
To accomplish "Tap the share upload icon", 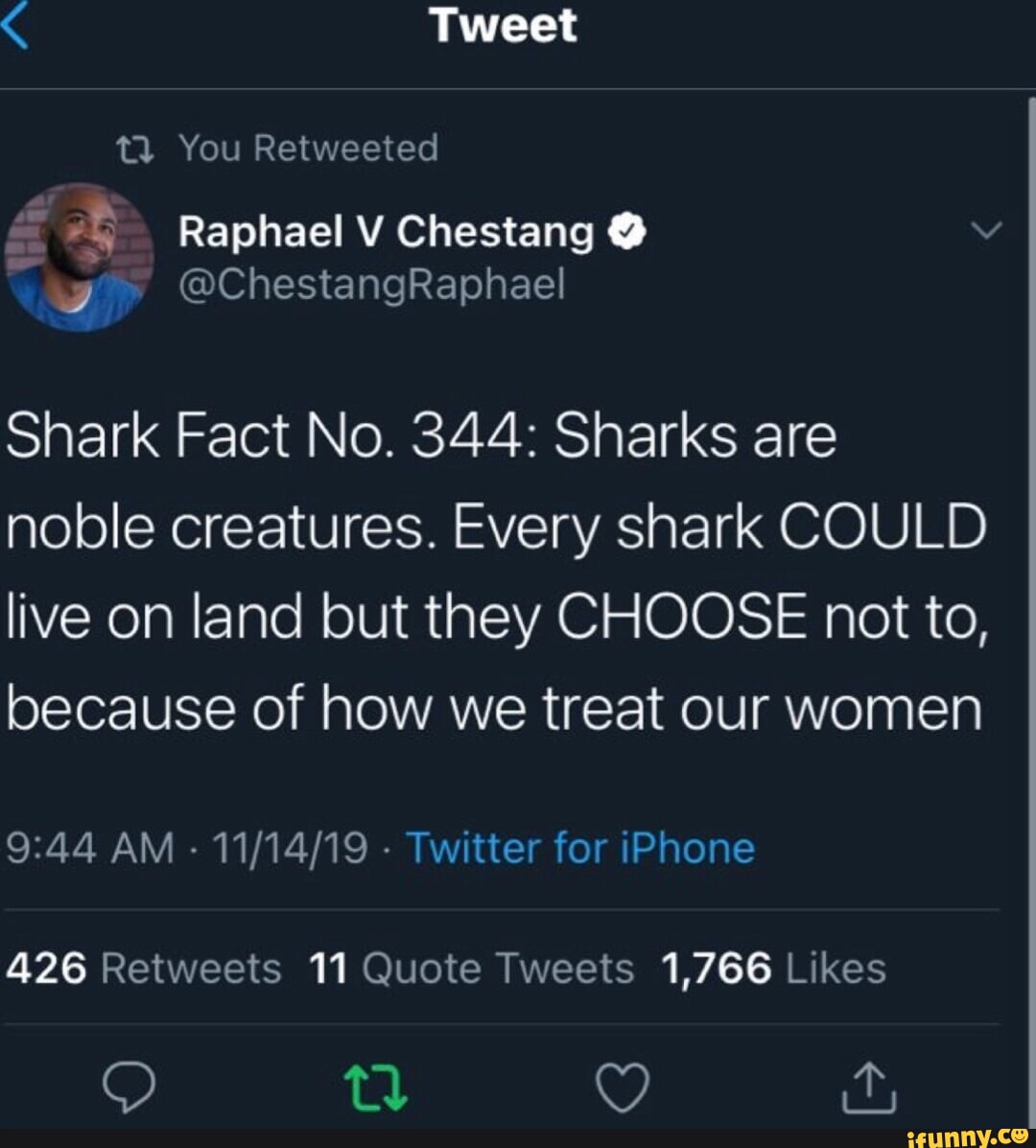I will click(869, 1089).
